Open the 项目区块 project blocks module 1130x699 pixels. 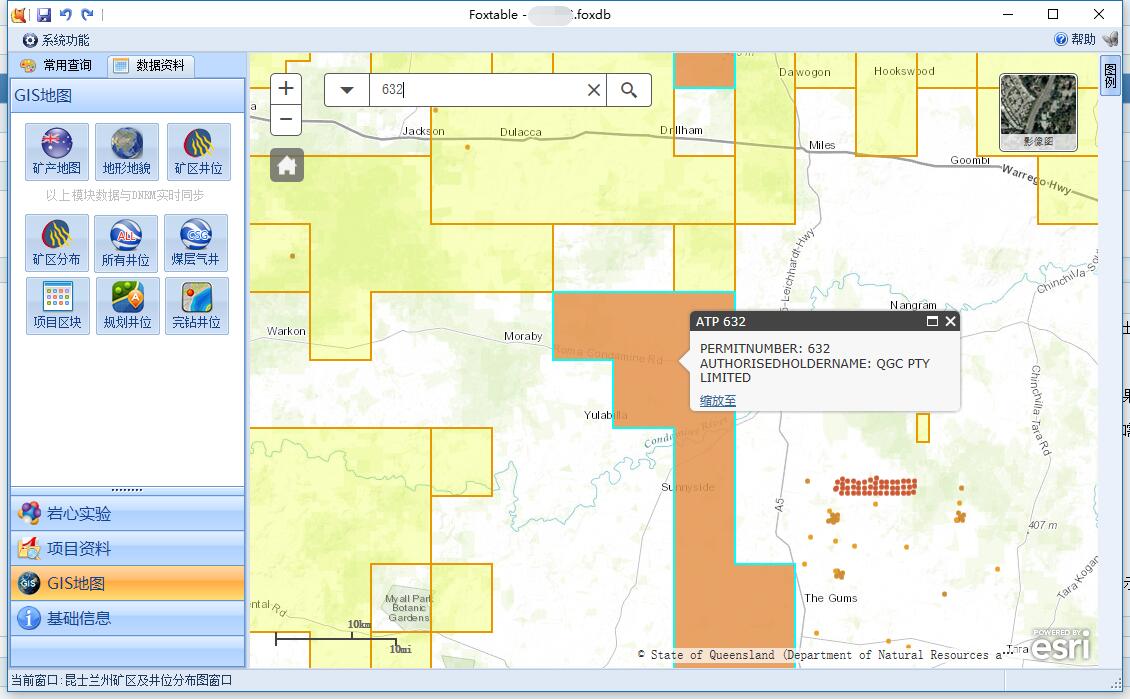[x=58, y=306]
